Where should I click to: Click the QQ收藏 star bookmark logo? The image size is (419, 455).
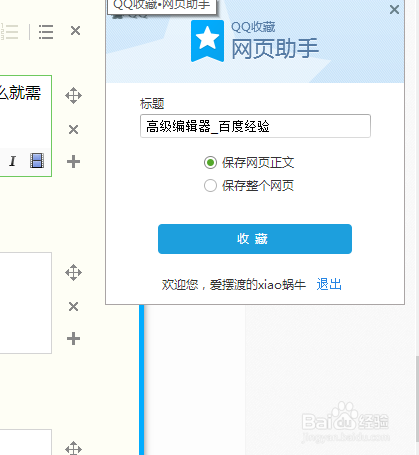[x=207, y=41]
